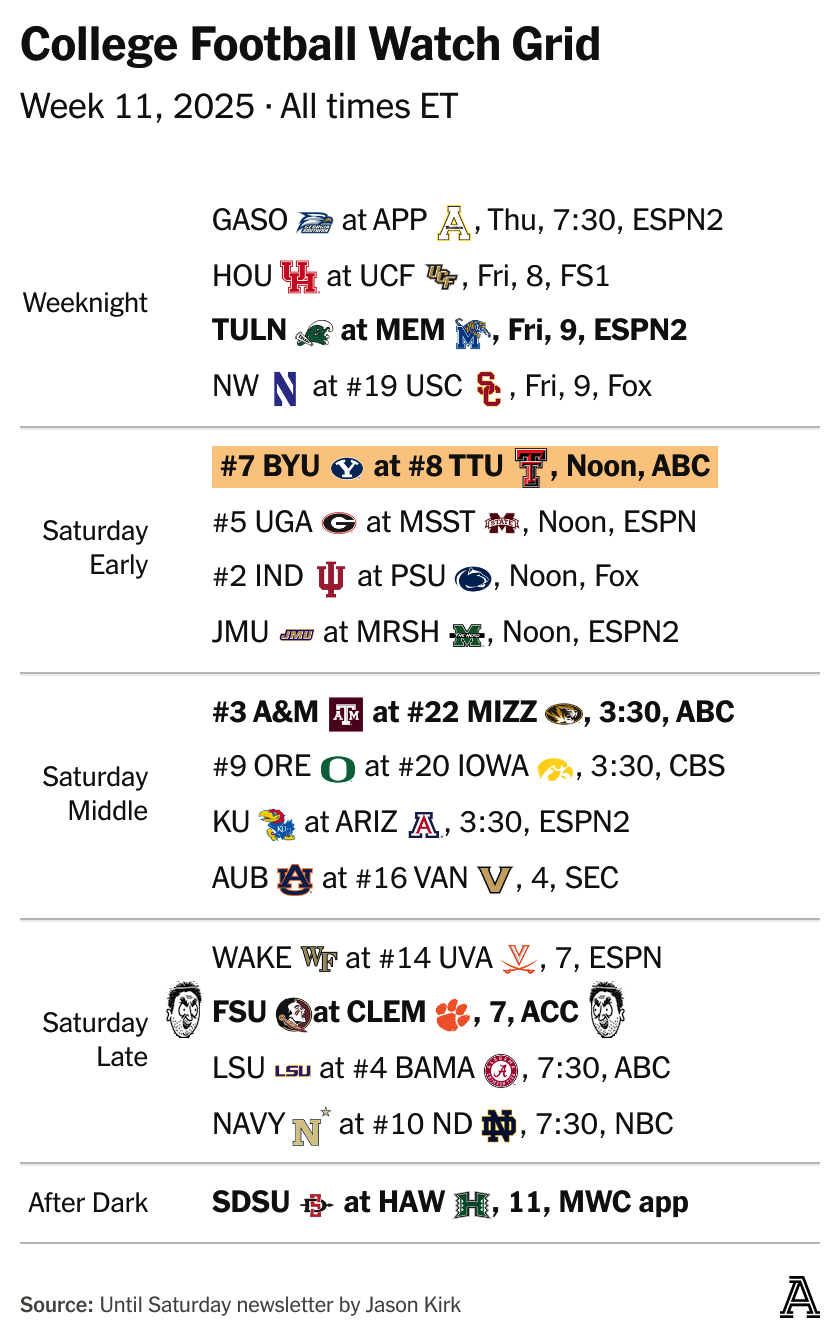Click the Penn State lion logo
The image size is (840, 1340).
473,578
